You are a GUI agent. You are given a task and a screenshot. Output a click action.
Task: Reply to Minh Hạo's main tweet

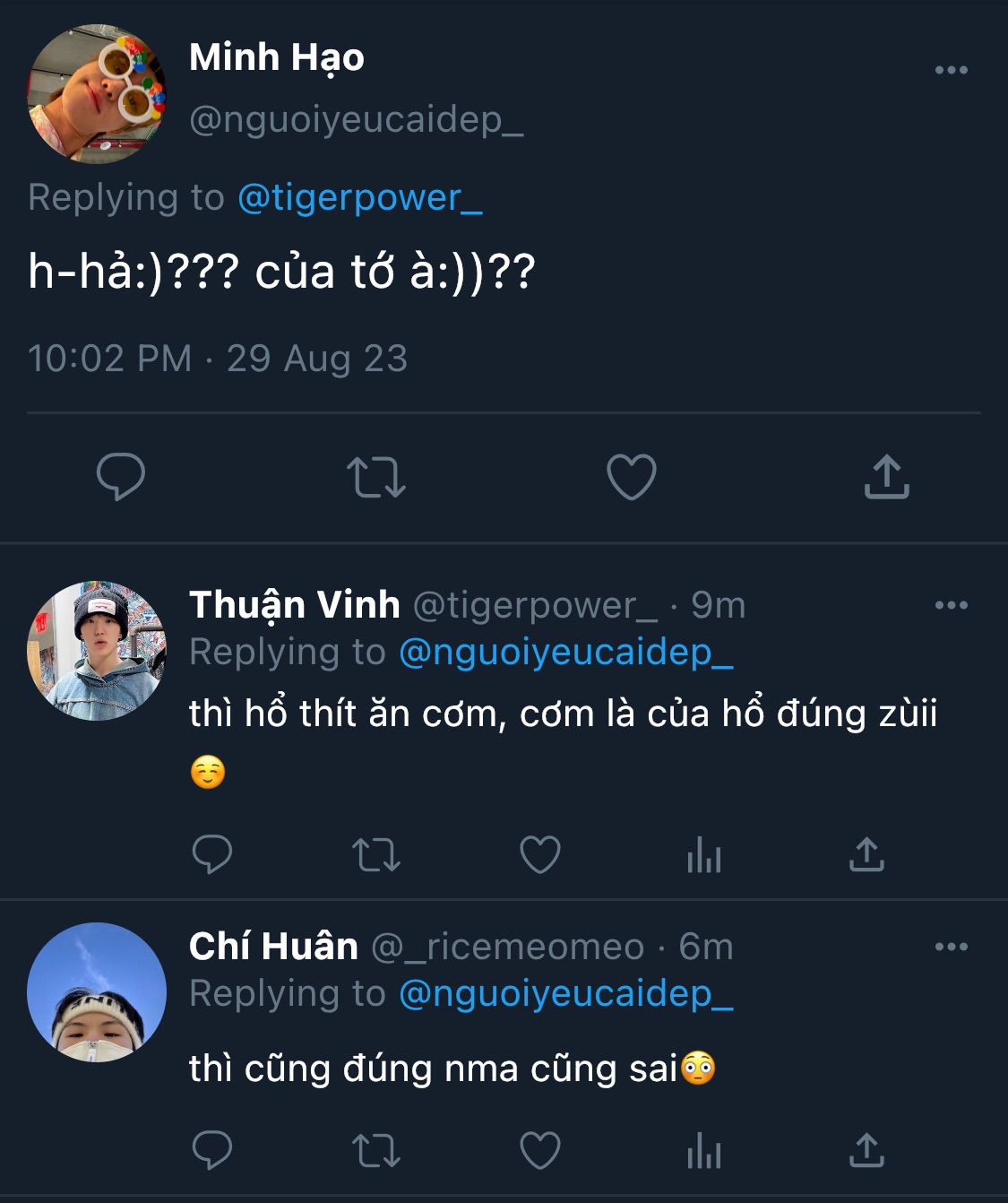(x=120, y=476)
